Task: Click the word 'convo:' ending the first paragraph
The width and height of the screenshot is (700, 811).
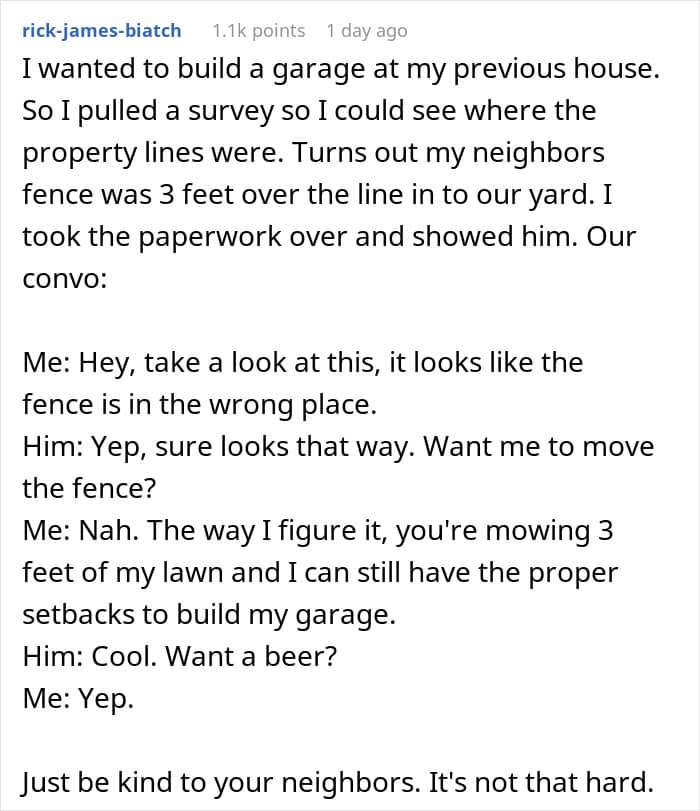Action: (x=65, y=280)
